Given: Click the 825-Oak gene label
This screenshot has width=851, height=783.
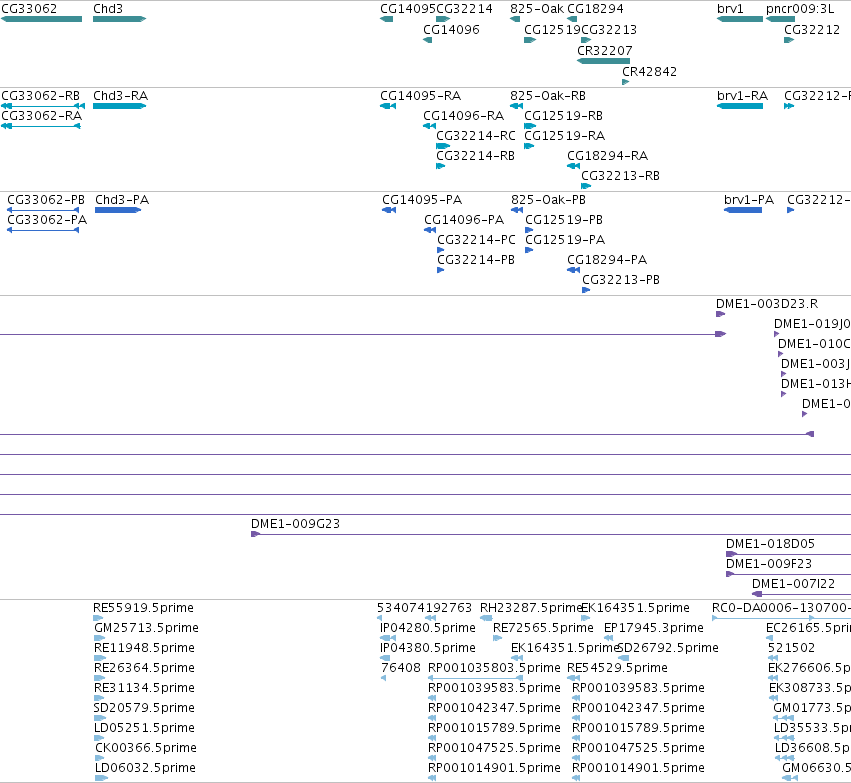Looking at the screenshot, I should [537, 9].
